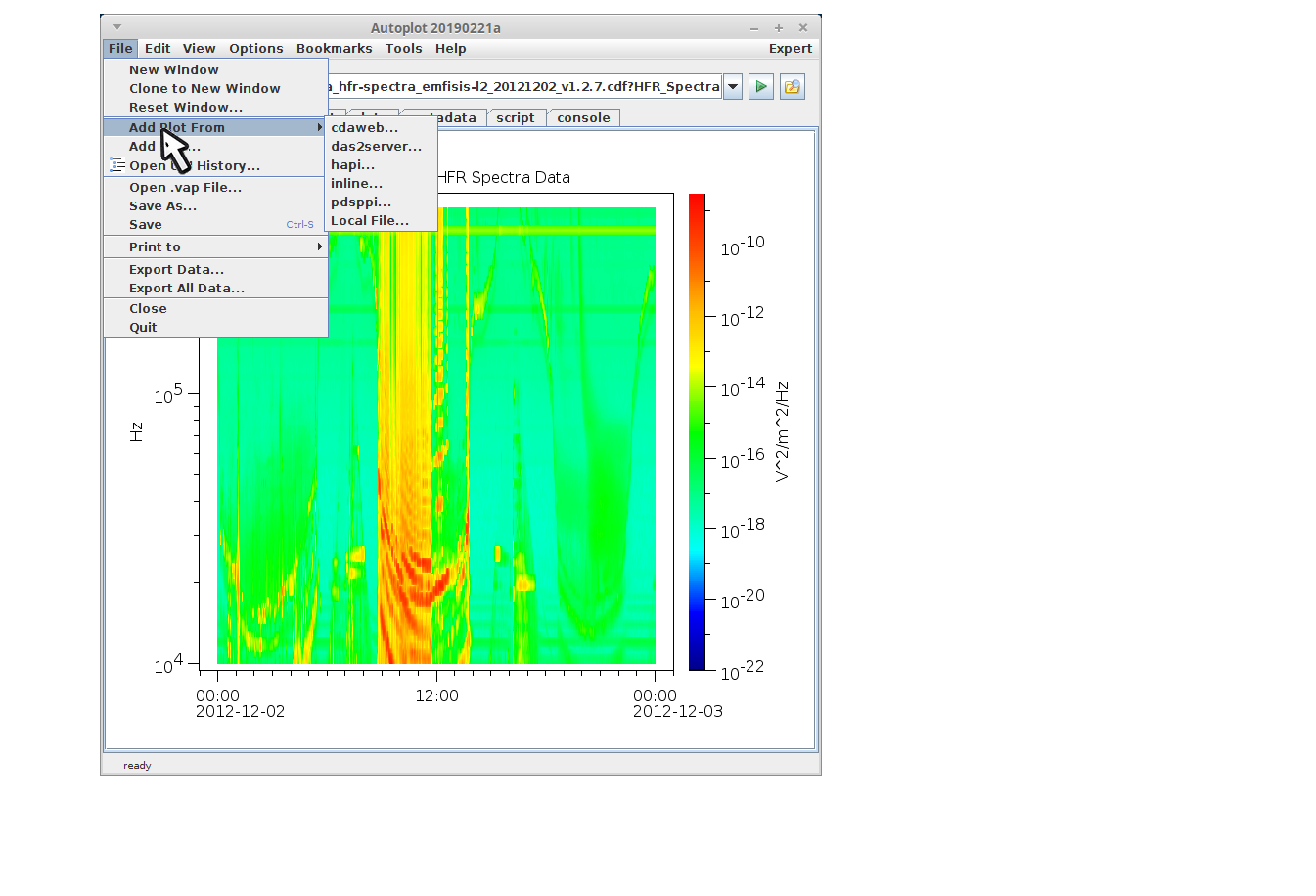Click the rainbow color bar legend
1316x896 pixels.
click(697, 430)
